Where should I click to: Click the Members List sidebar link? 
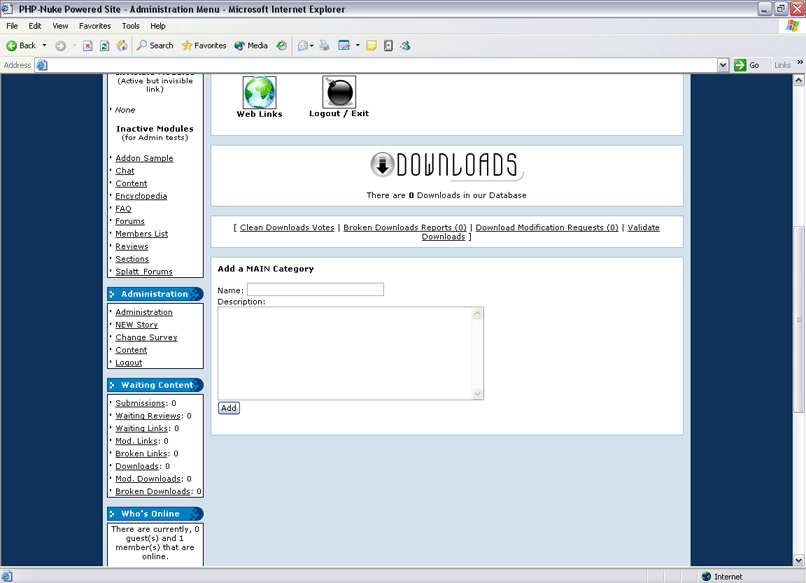point(141,234)
